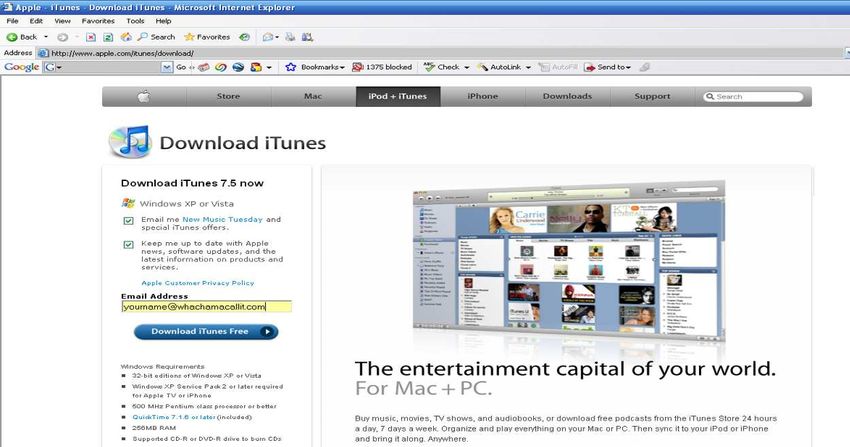
Task: Open the Favorites menu in menu bar
Action: tap(98, 21)
